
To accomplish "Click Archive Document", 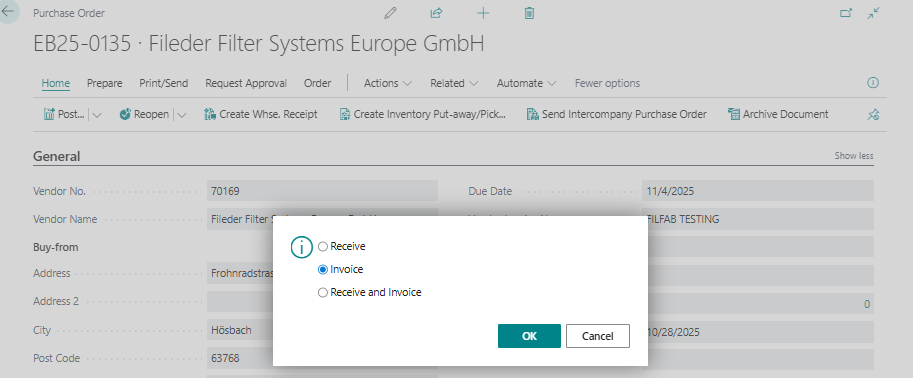I will point(778,114).
